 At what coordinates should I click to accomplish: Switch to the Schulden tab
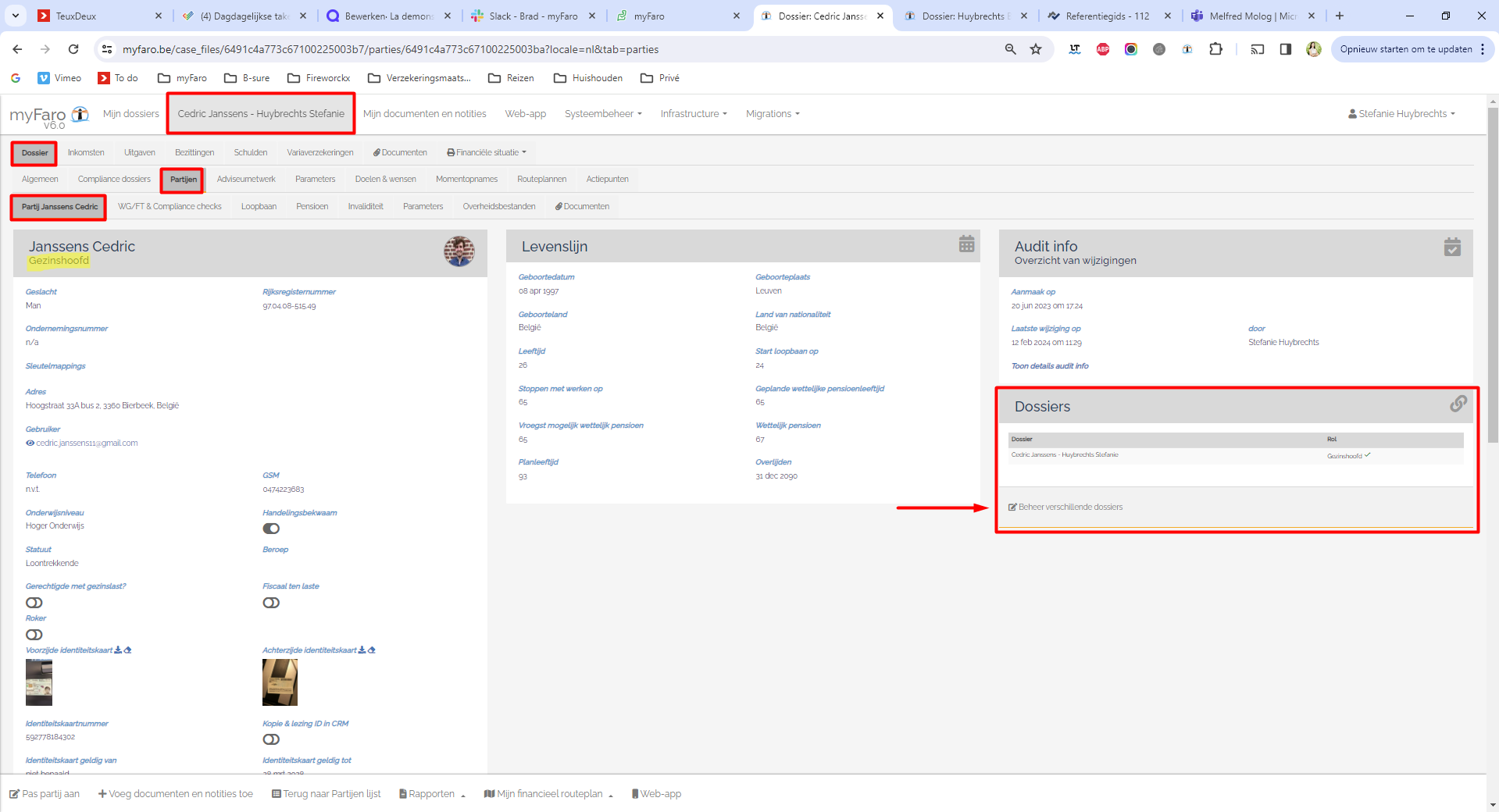click(251, 152)
